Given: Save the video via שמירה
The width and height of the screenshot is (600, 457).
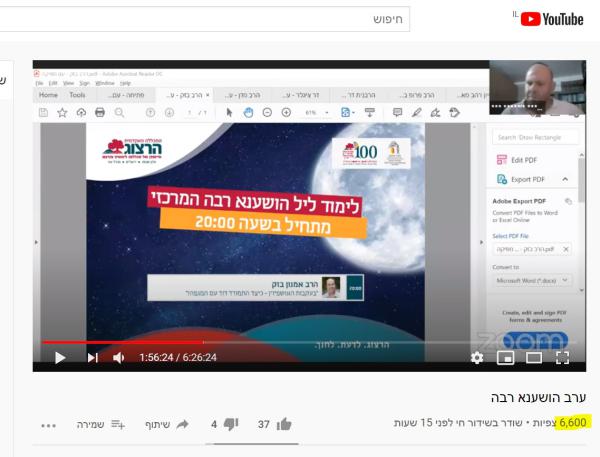Looking at the screenshot, I should (x=101, y=424).
